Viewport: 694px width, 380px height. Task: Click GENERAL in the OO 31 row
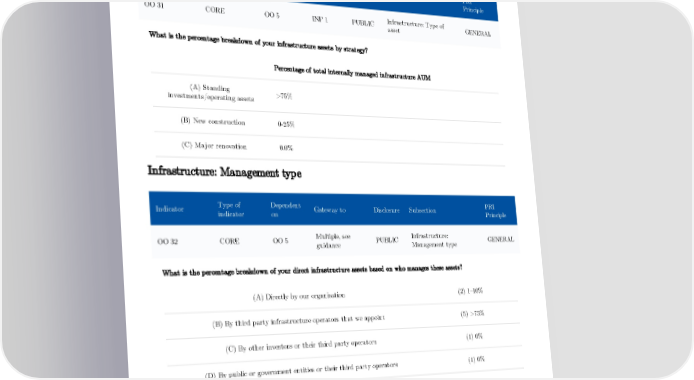coord(478,33)
